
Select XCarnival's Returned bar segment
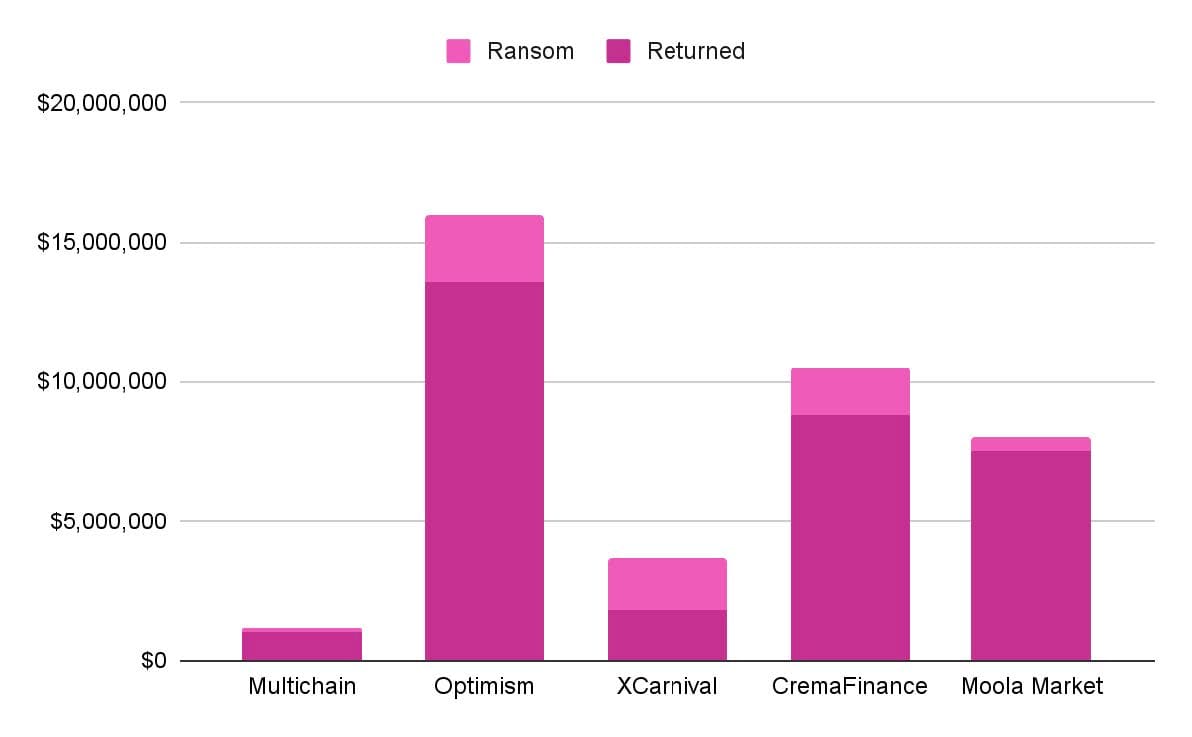(667, 635)
